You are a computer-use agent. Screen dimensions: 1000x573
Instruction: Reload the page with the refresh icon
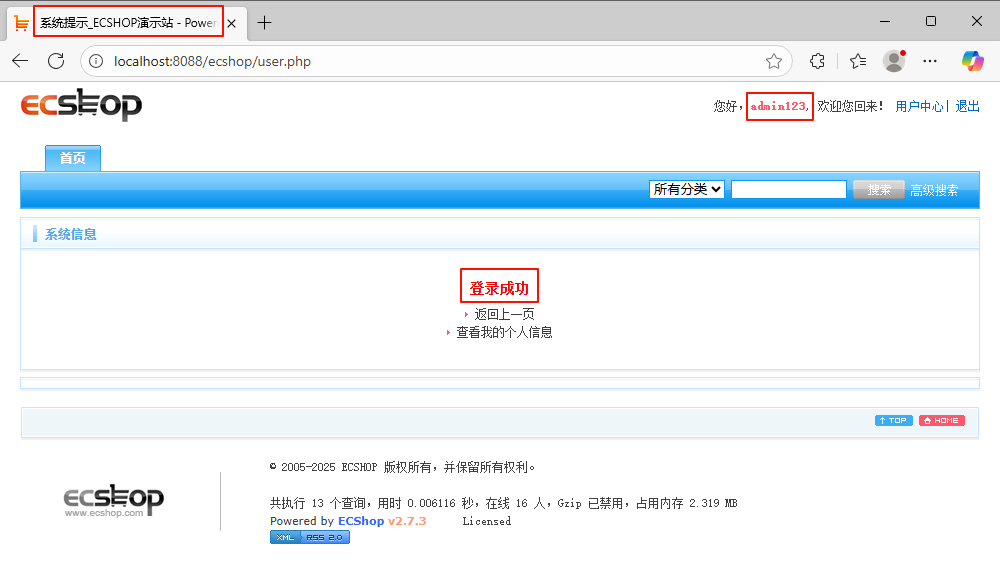click(56, 61)
